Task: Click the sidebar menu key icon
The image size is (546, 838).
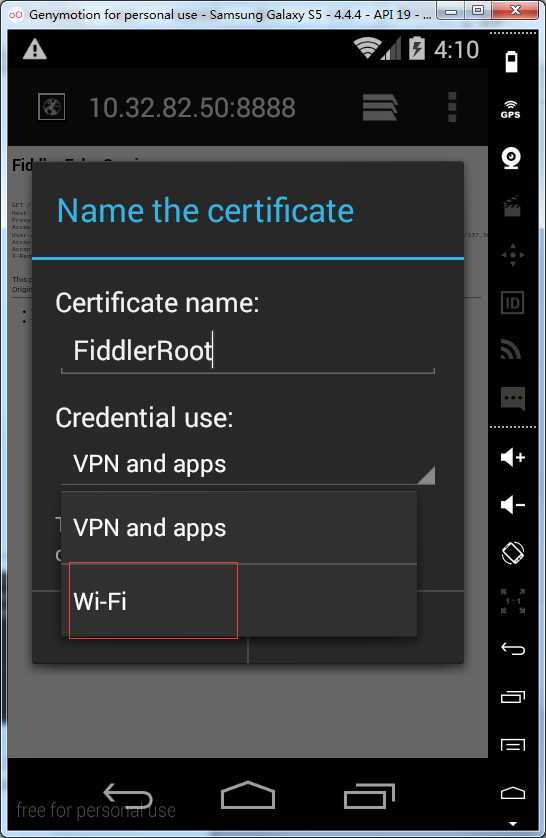Action: coord(513,744)
